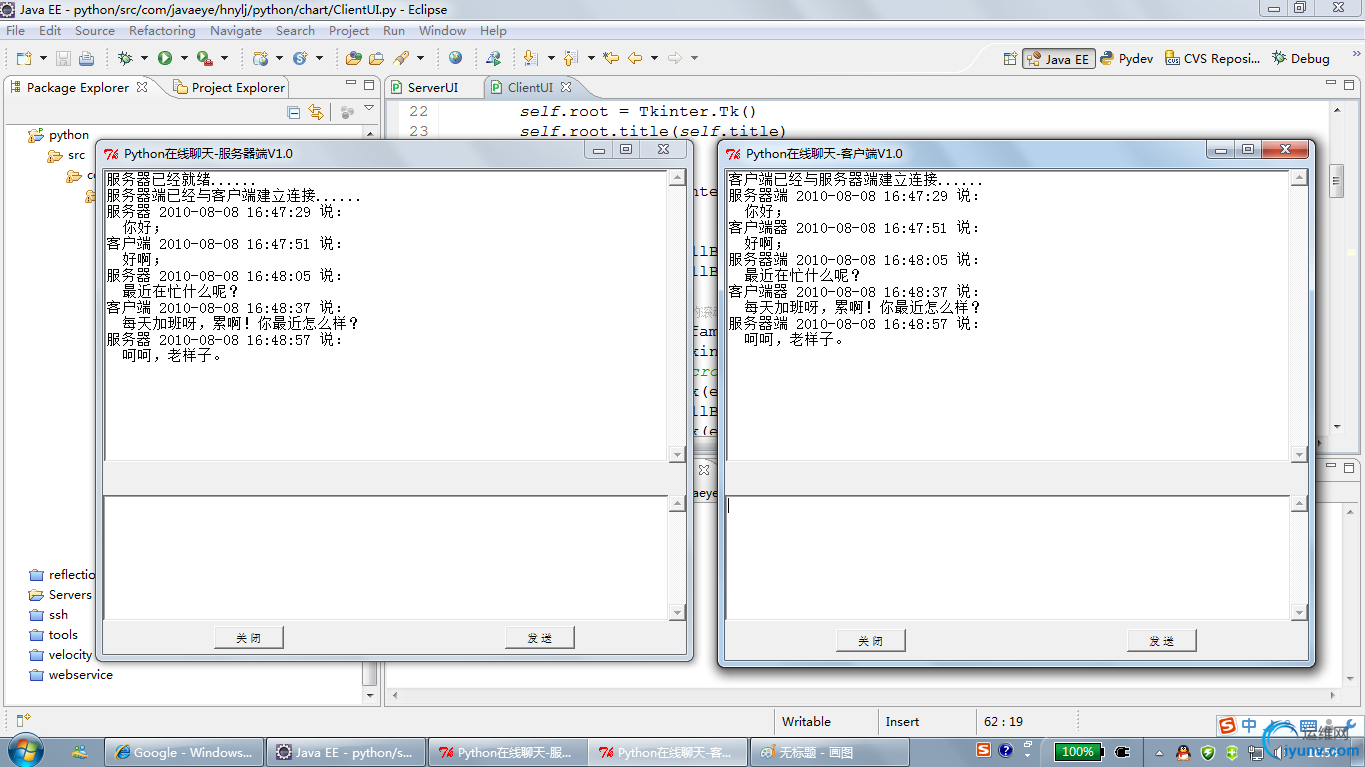This screenshot has width=1365, height=767.
Task: Click the Open Task folder icon
Action: click(x=377, y=59)
